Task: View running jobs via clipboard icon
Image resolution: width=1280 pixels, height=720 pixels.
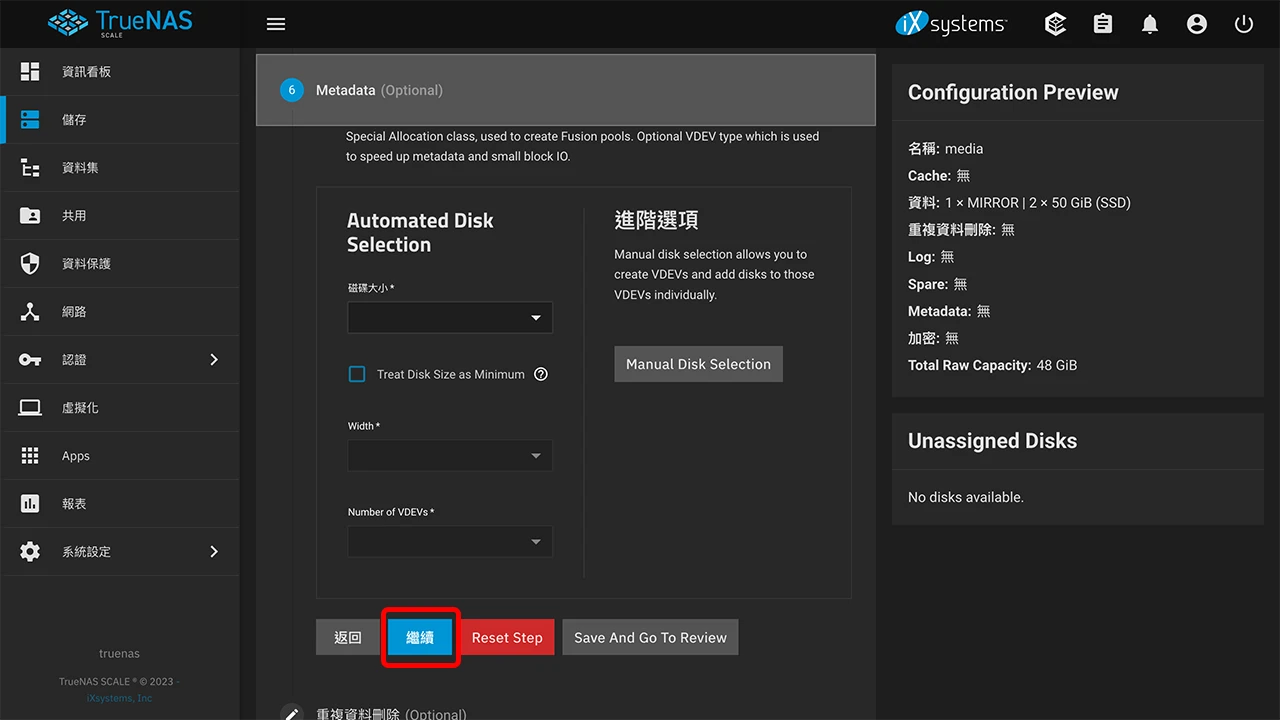Action: pyautogui.click(x=1102, y=23)
